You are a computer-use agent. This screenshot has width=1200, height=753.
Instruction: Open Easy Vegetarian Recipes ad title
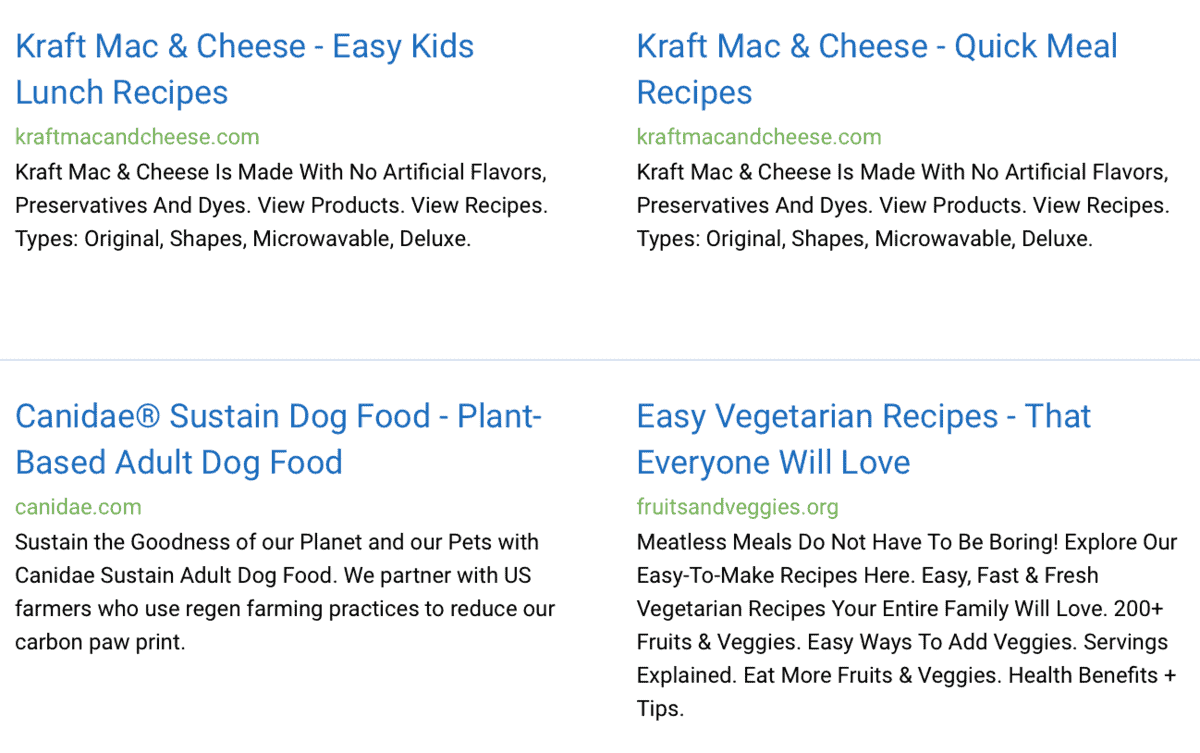(864, 439)
